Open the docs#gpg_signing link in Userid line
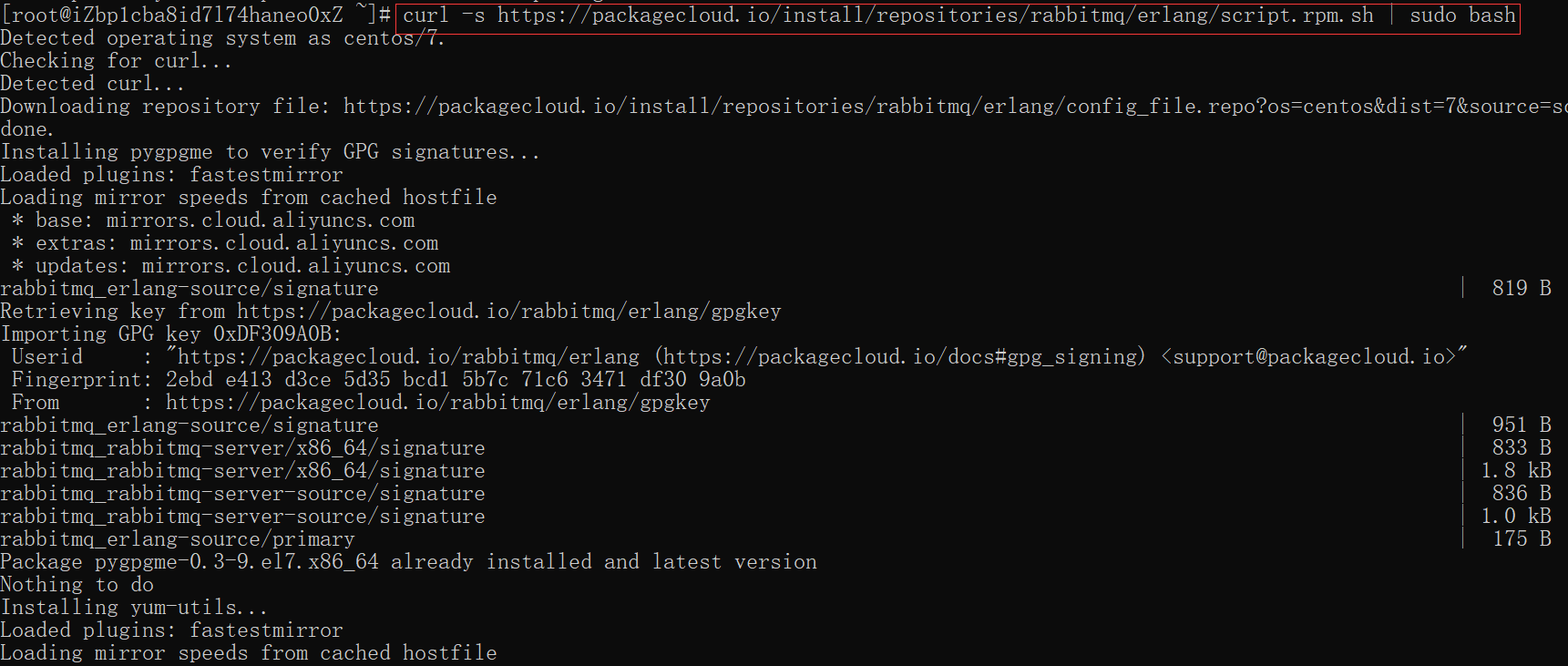Image resolution: width=1568 pixels, height=666 pixels. pos(899,357)
